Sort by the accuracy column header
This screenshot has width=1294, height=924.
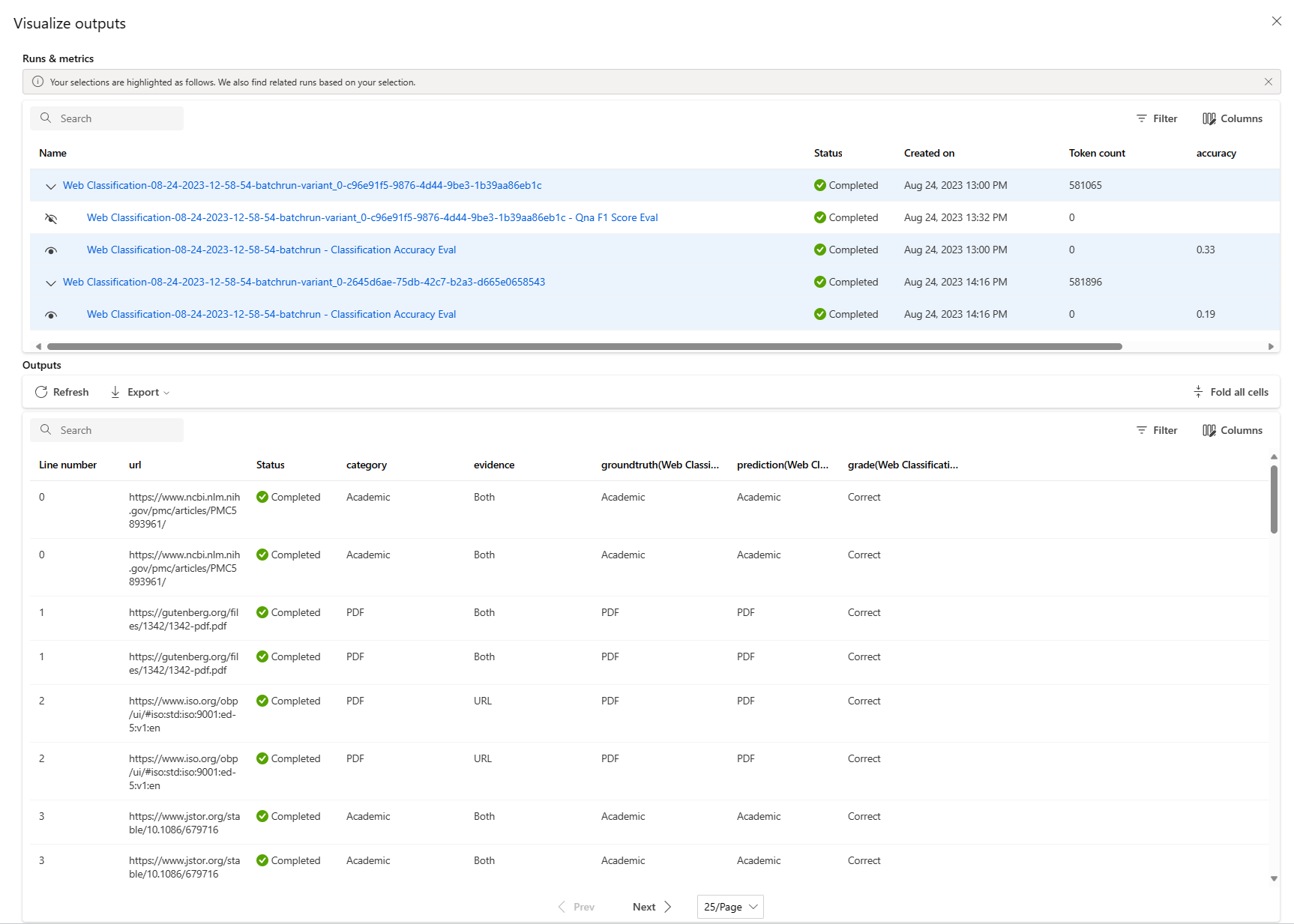coord(1215,153)
